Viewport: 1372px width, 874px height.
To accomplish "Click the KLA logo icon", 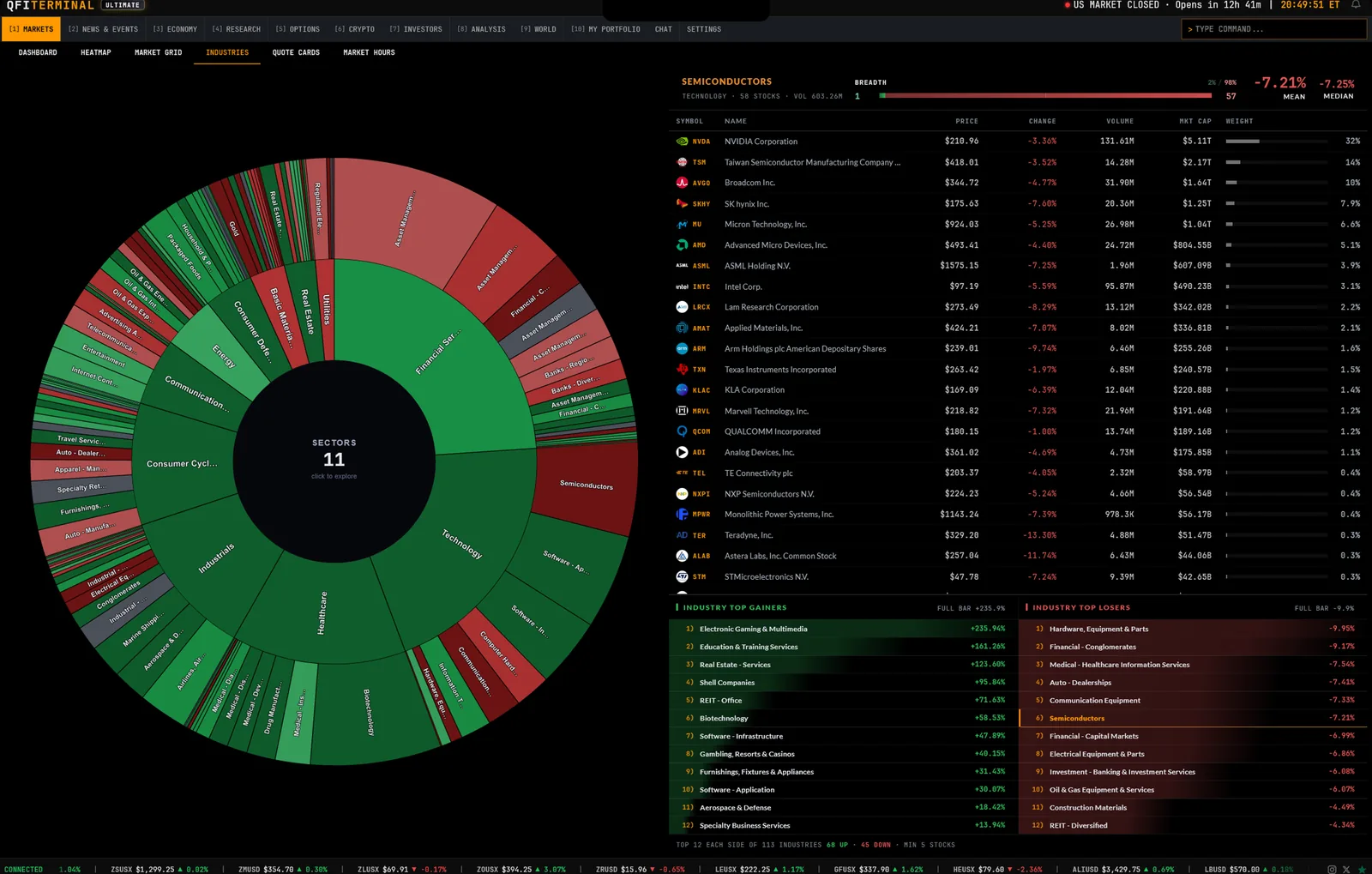I will (682, 389).
